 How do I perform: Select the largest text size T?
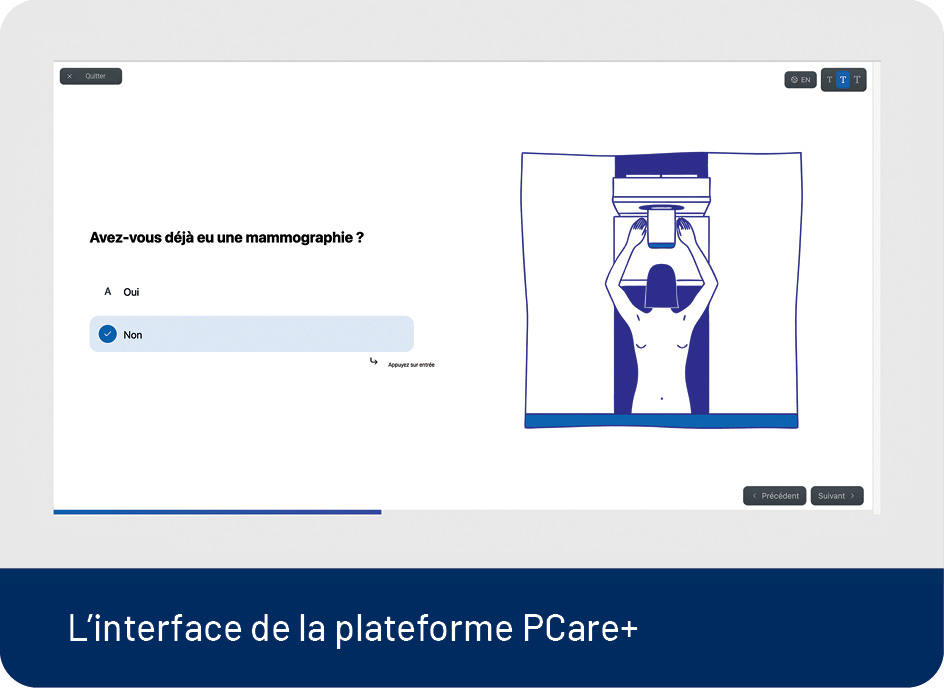pyautogui.click(x=857, y=80)
